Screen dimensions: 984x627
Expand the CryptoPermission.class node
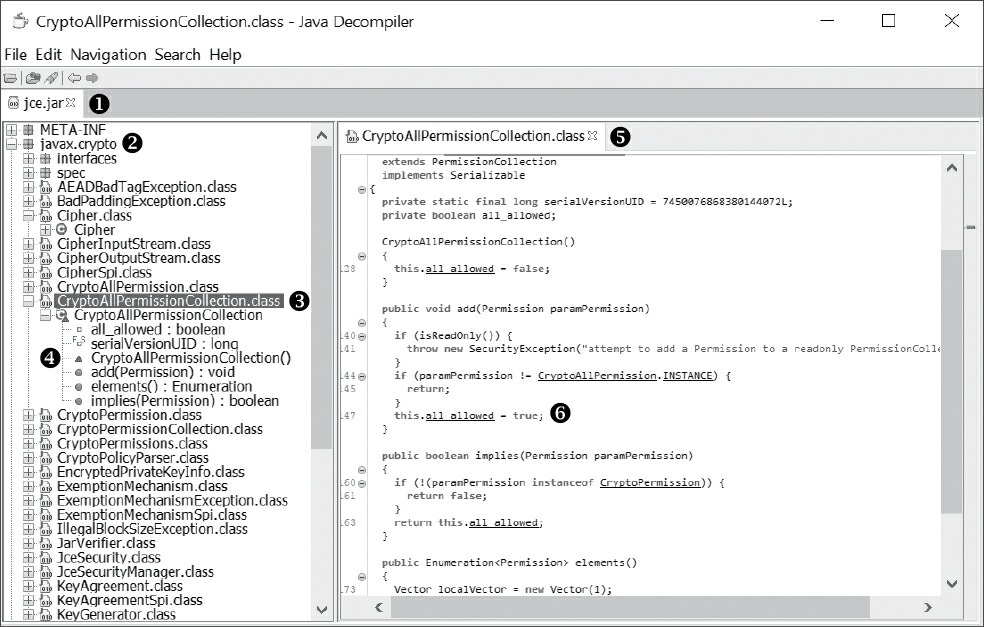click(x=29, y=415)
